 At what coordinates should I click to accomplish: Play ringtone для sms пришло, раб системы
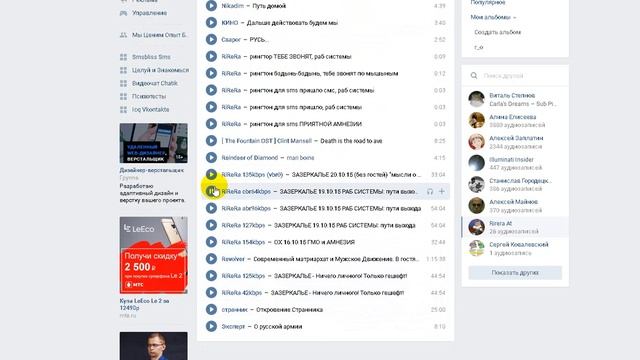coord(211,107)
